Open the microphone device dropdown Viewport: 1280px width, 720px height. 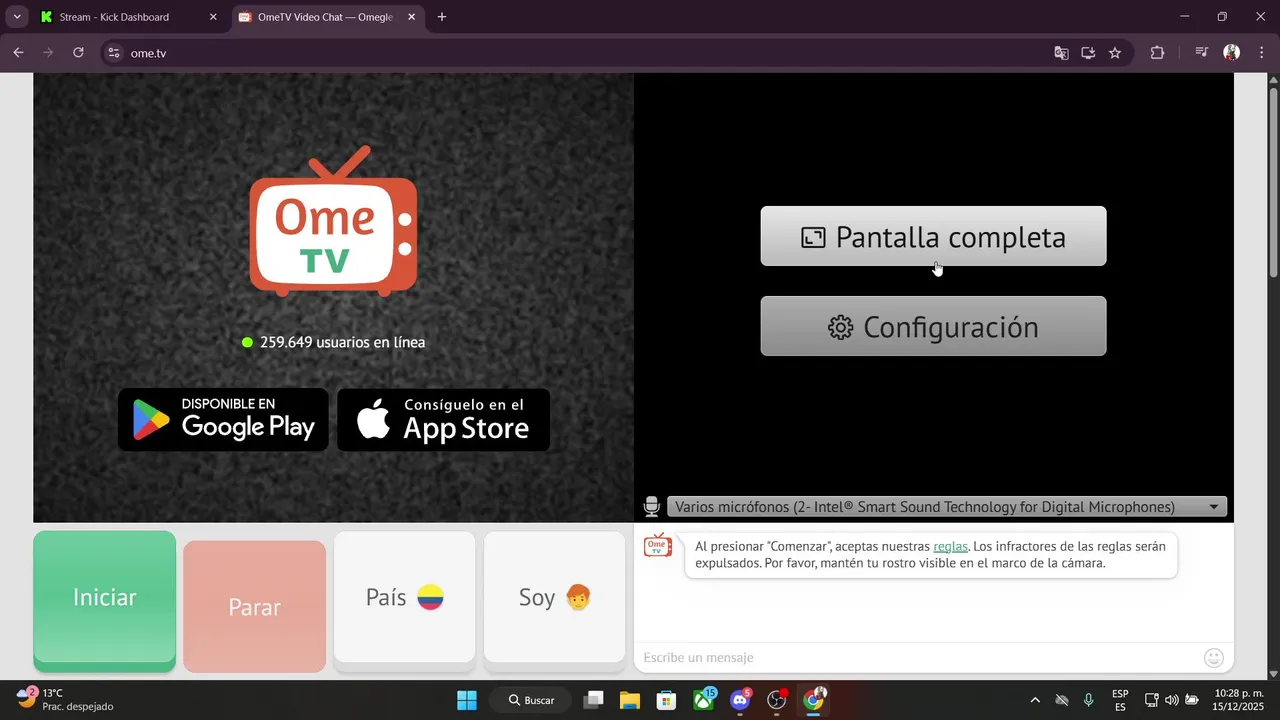(x=946, y=507)
